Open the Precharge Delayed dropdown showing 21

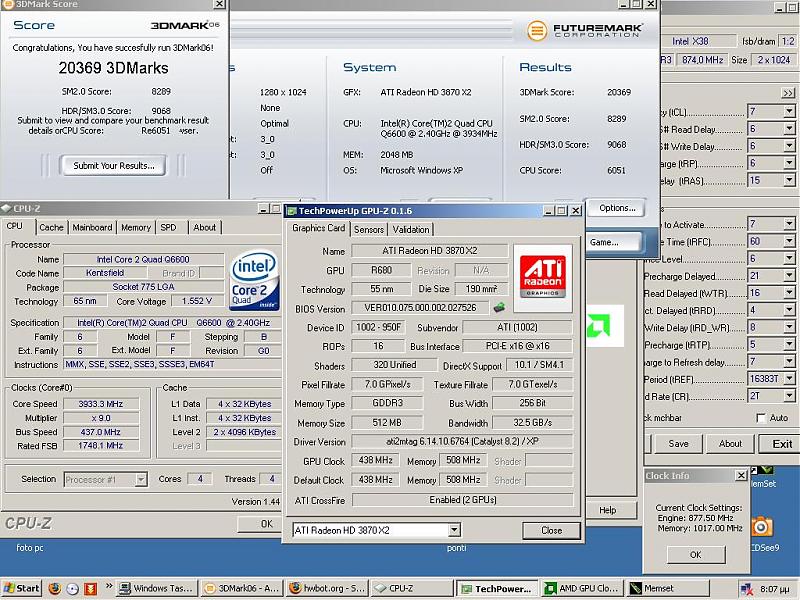click(x=789, y=276)
